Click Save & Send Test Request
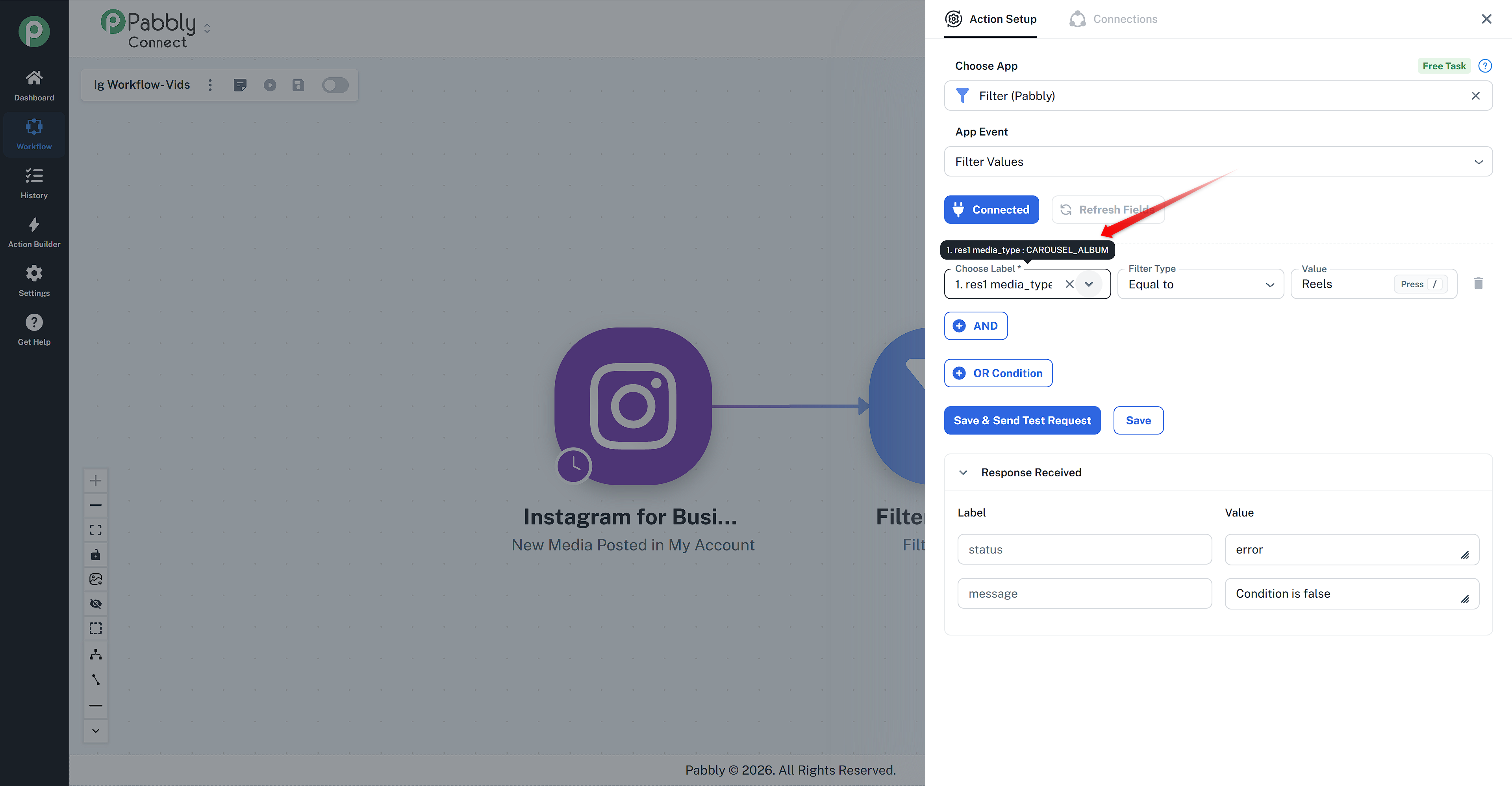The height and width of the screenshot is (786, 1512). (1022, 421)
